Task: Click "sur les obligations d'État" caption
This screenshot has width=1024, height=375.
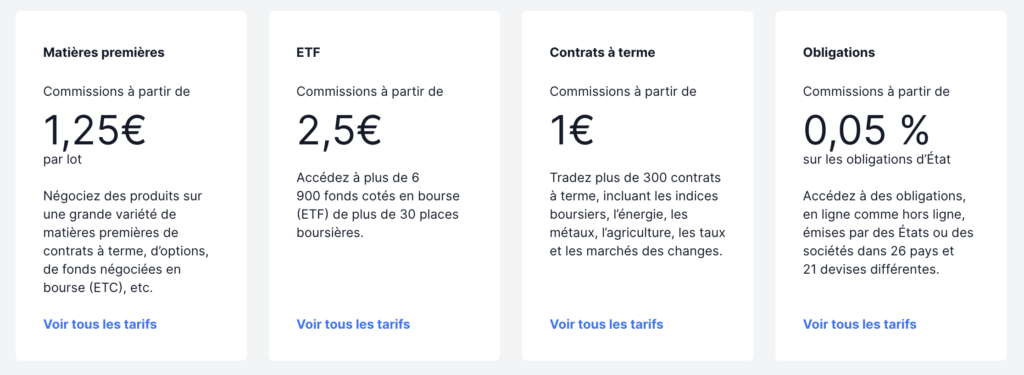Action: tap(877, 159)
